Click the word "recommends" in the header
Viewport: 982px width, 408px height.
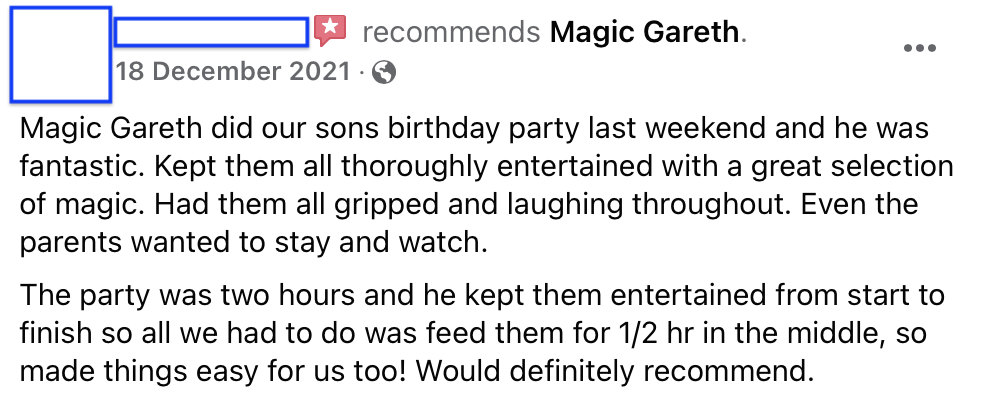(451, 32)
